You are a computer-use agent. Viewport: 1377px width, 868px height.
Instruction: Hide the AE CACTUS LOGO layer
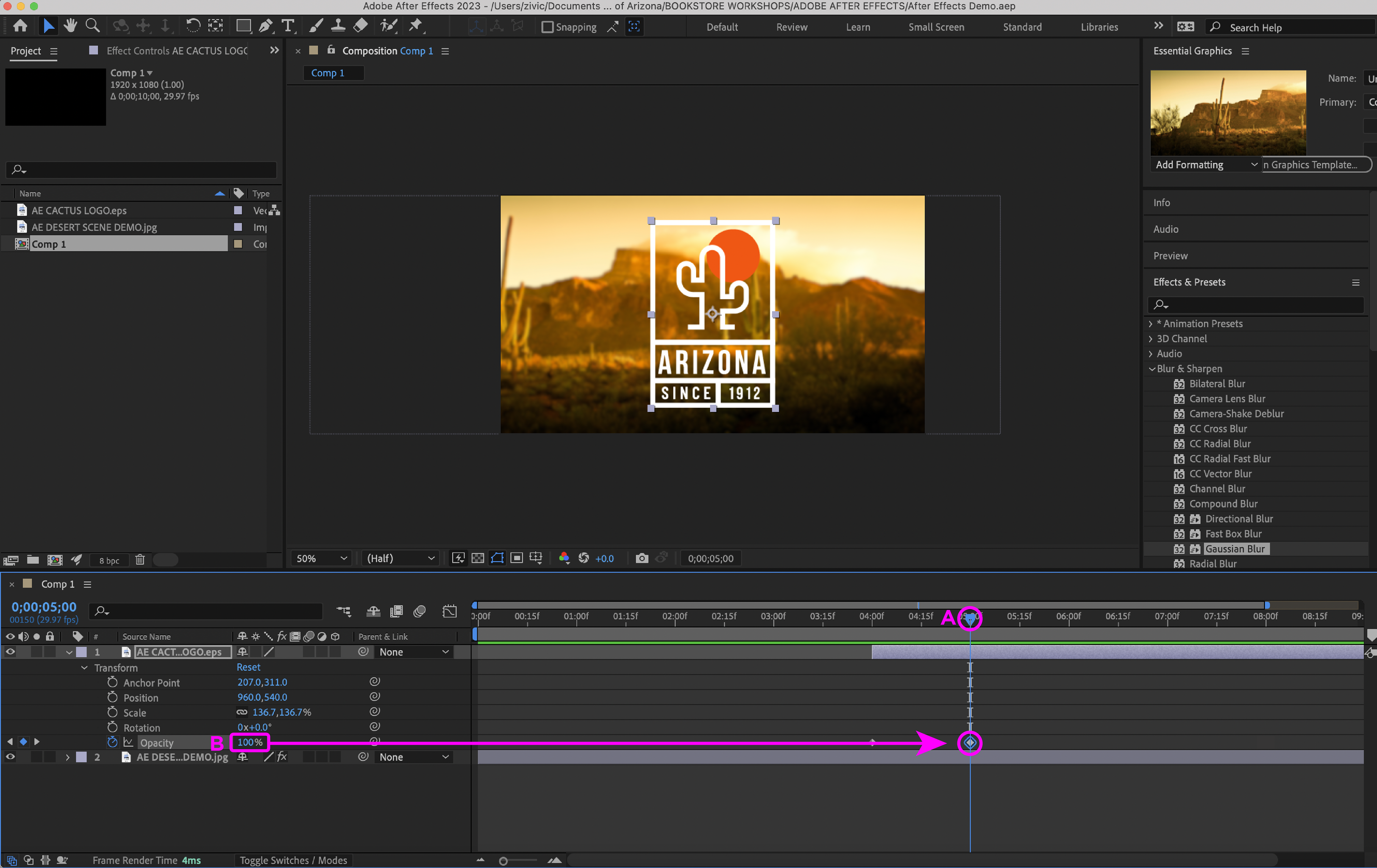click(x=10, y=652)
